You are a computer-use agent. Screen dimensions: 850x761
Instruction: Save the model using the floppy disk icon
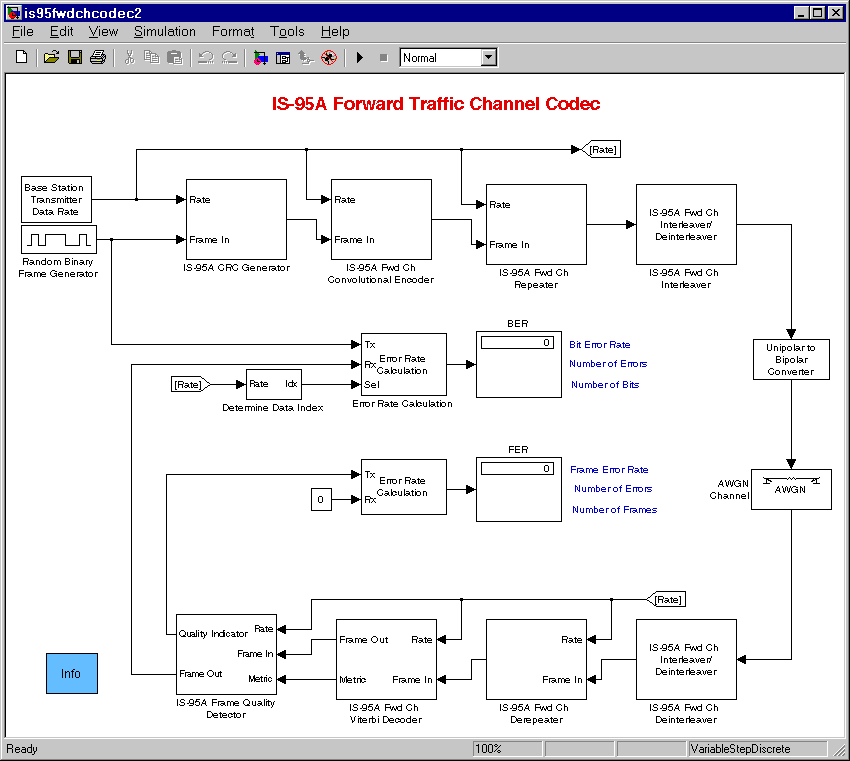[74, 57]
